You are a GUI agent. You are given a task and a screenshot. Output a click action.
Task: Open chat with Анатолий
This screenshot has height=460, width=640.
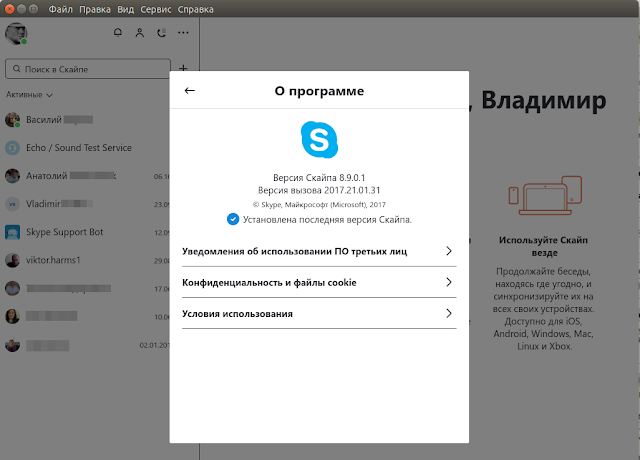click(x=85, y=176)
